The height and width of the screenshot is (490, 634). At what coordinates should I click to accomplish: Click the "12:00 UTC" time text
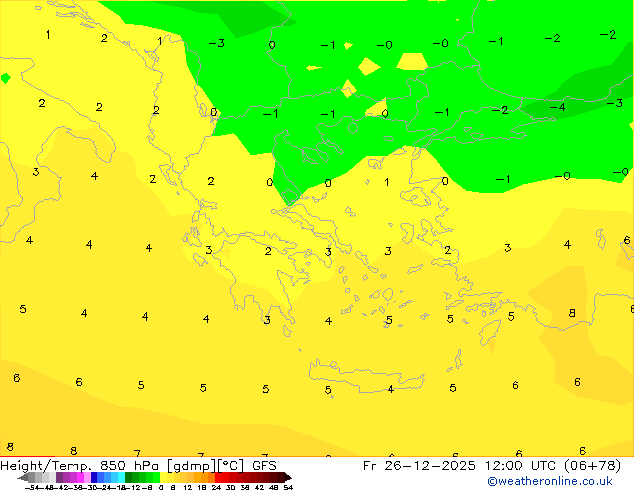tap(521, 466)
